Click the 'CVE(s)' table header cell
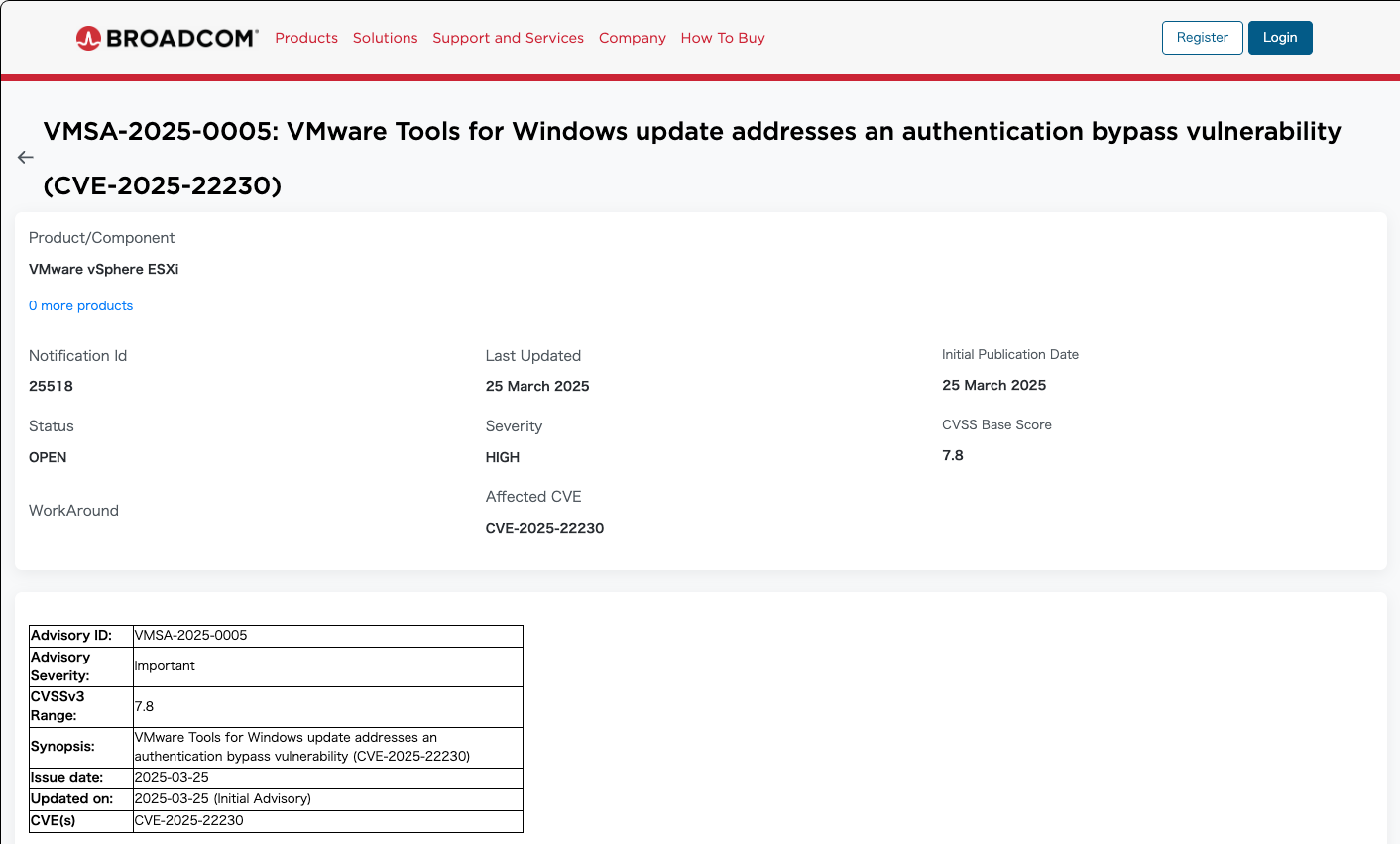This screenshot has height=844, width=1400. coord(81,821)
